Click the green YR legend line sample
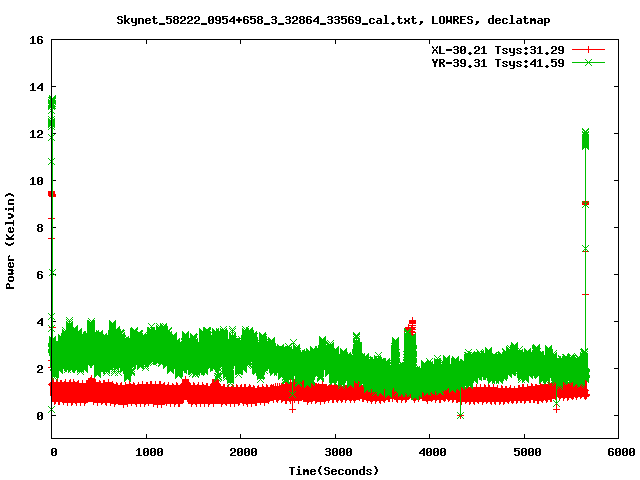The width and height of the screenshot is (640, 480). pos(588,62)
